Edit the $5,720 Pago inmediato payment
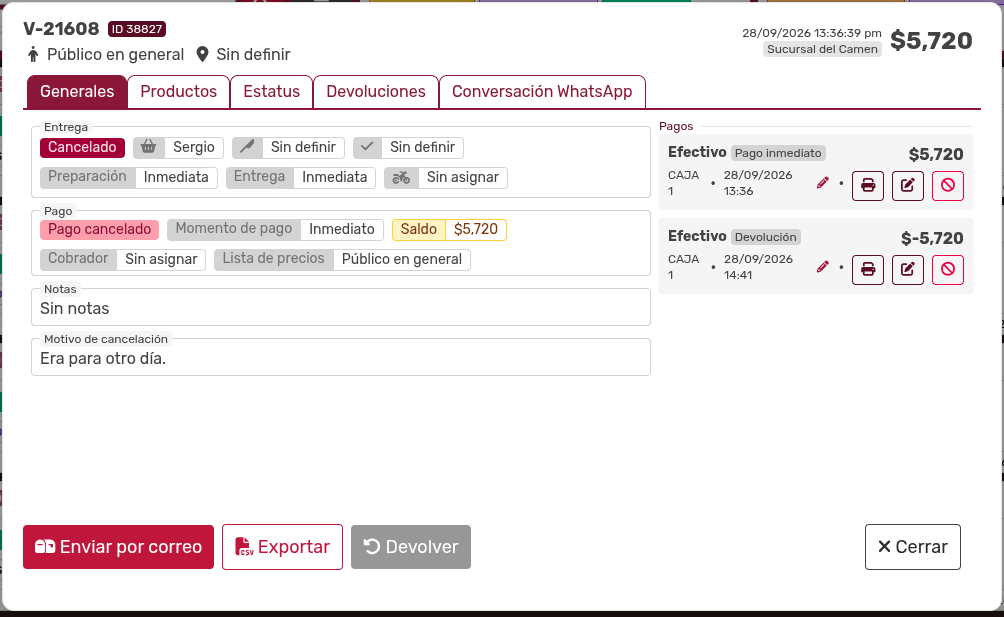This screenshot has width=1004, height=617. [908, 186]
